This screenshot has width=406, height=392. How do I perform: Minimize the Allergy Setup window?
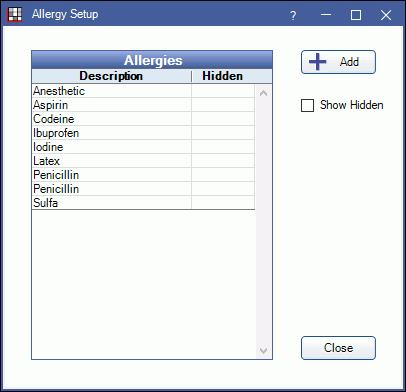coord(326,15)
